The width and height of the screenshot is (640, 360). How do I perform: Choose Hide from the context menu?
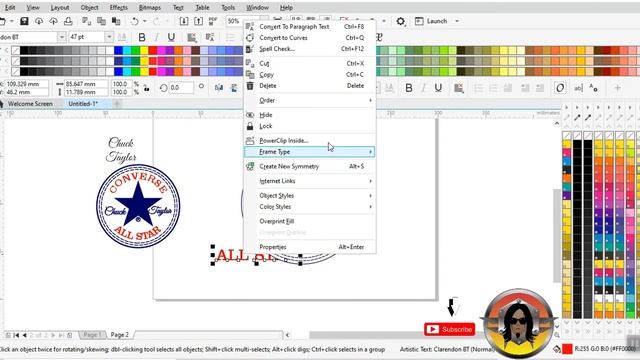pos(310,115)
